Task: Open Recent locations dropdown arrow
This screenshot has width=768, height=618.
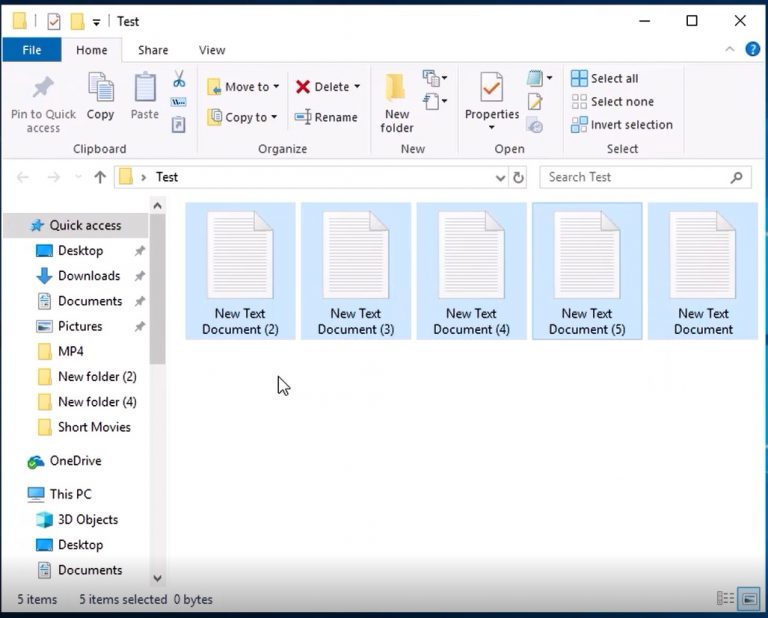Action: coord(78,177)
